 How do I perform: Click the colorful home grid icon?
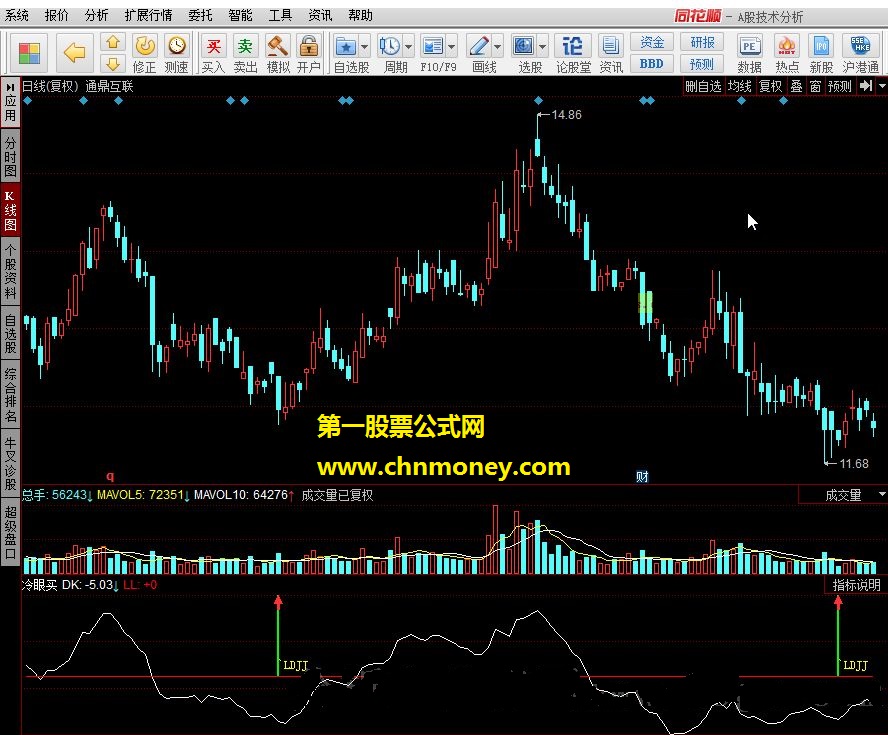coord(29,53)
